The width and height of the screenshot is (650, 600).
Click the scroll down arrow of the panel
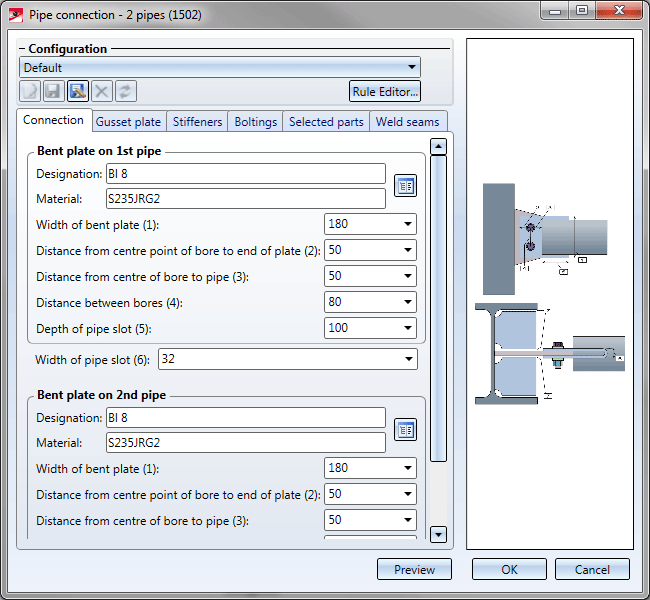tap(438, 535)
